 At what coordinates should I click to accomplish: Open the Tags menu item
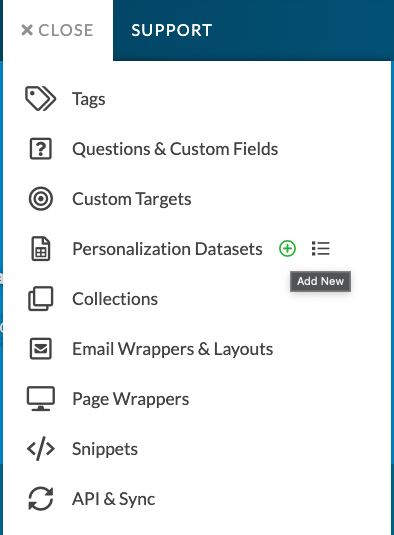pos(89,99)
